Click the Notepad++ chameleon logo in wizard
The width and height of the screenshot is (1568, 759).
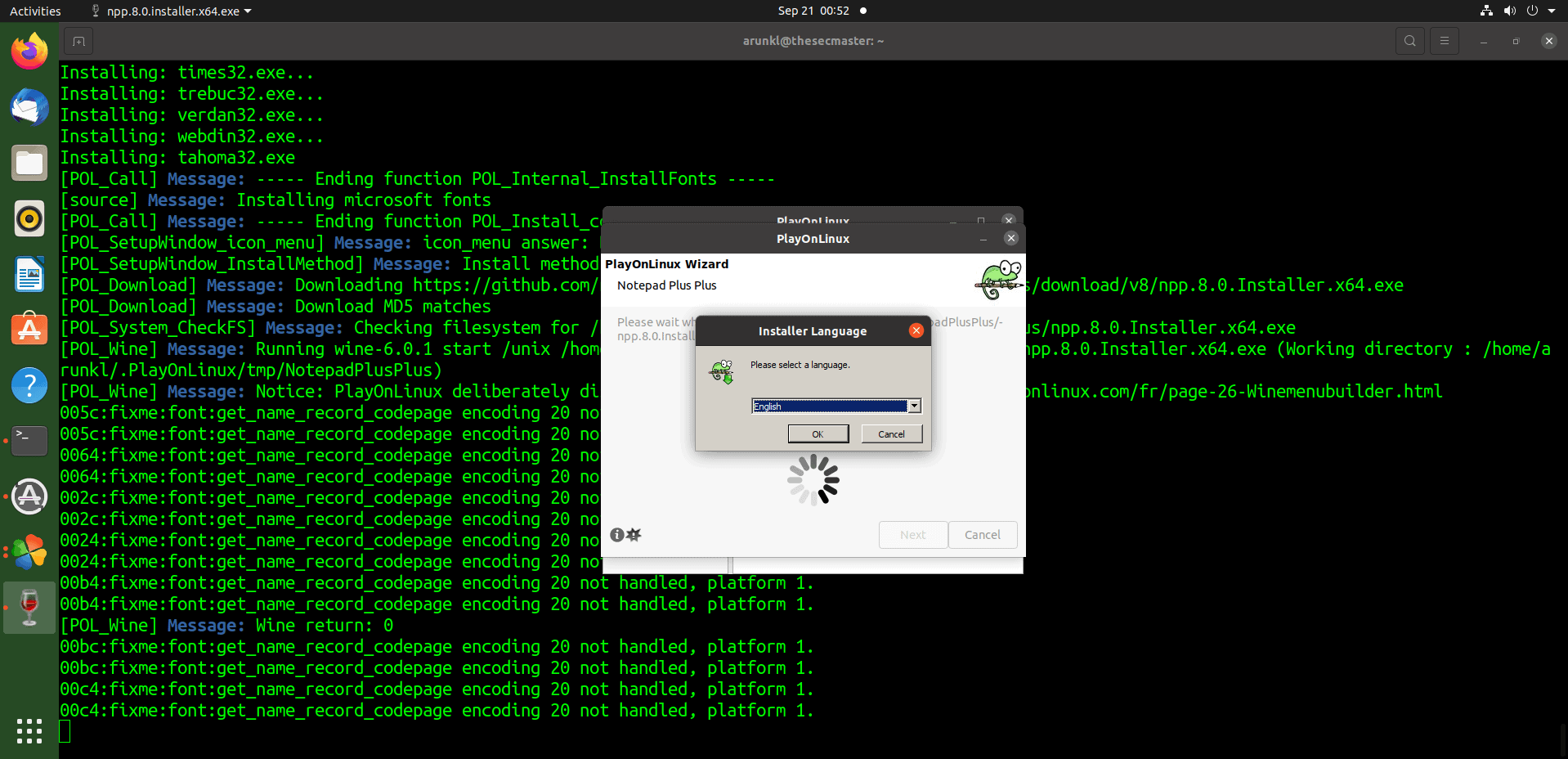[x=998, y=281]
